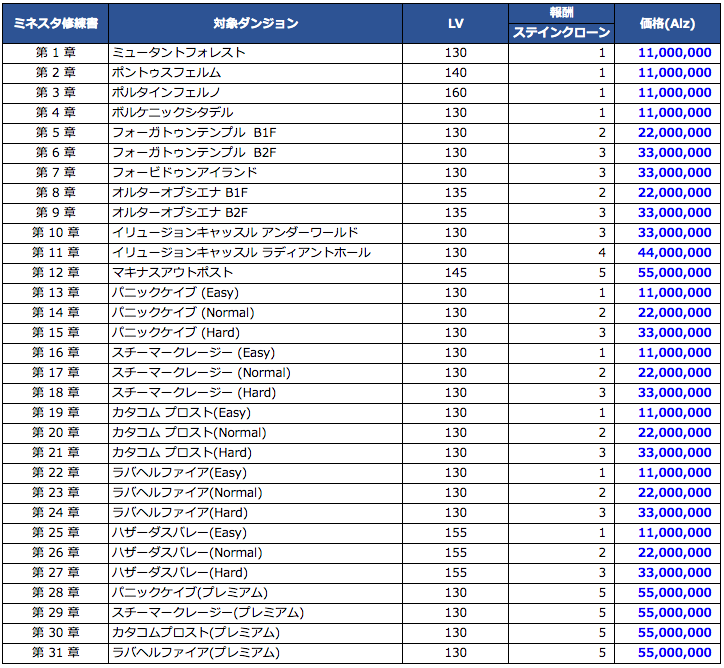Click the 第 8 章 chapter cell
Image resolution: width=724 pixels, height=668 pixels.
pos(55,193)
